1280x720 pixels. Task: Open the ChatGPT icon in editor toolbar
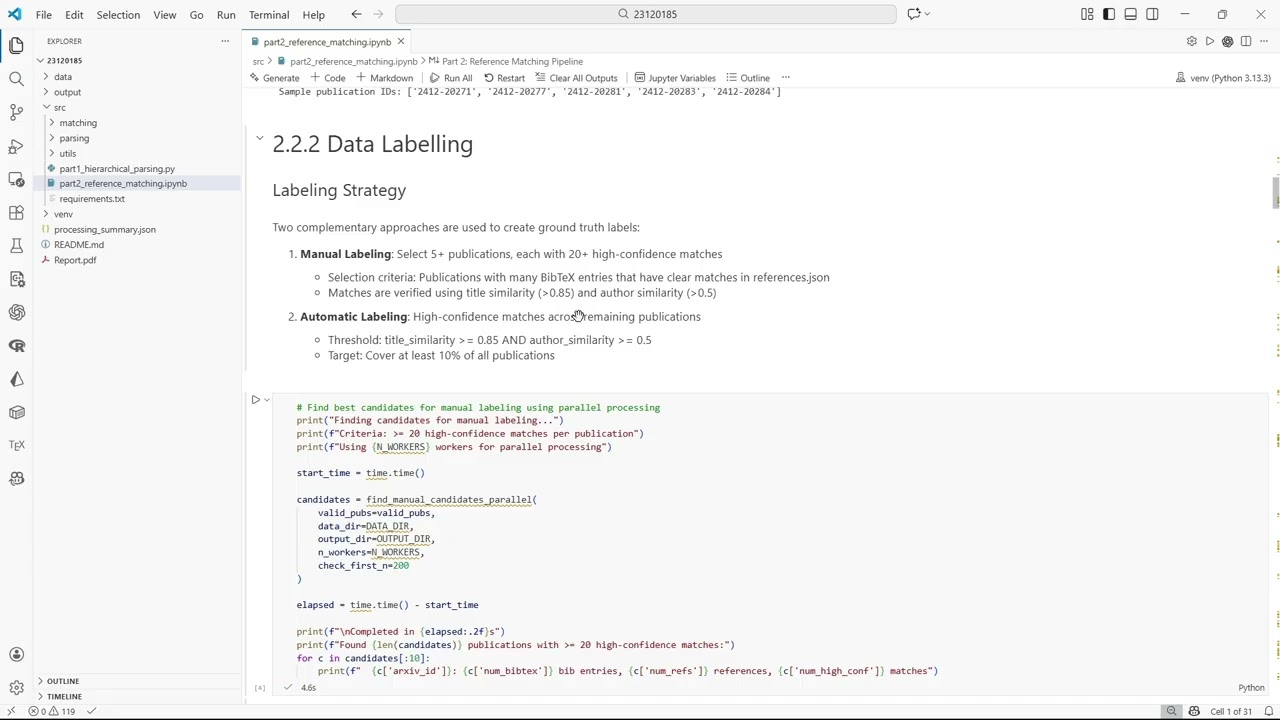click(x=1227, y=41)
